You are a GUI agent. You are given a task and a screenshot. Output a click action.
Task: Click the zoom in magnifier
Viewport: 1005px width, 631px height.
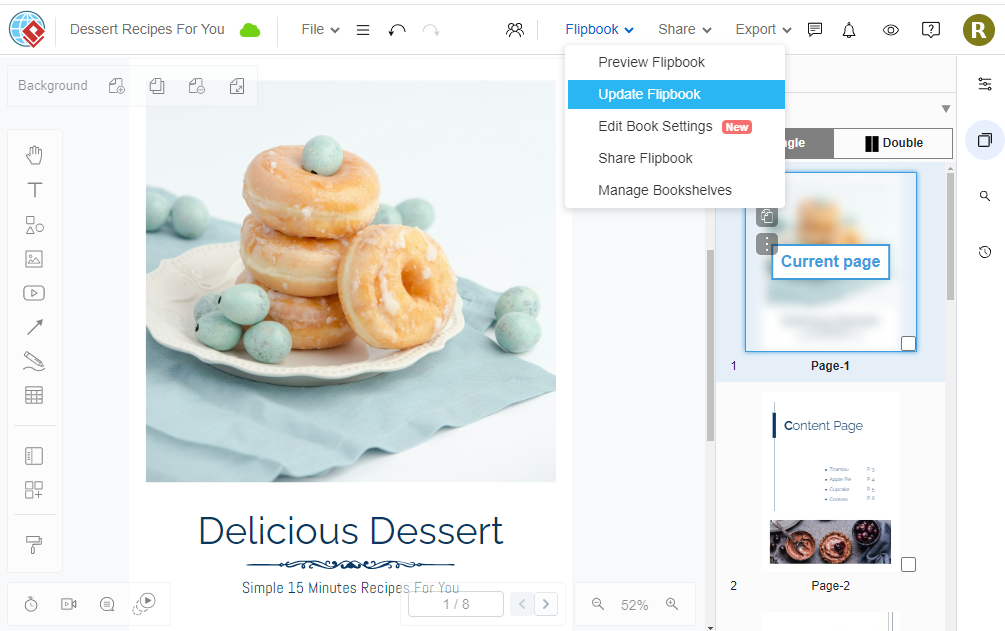672,604
